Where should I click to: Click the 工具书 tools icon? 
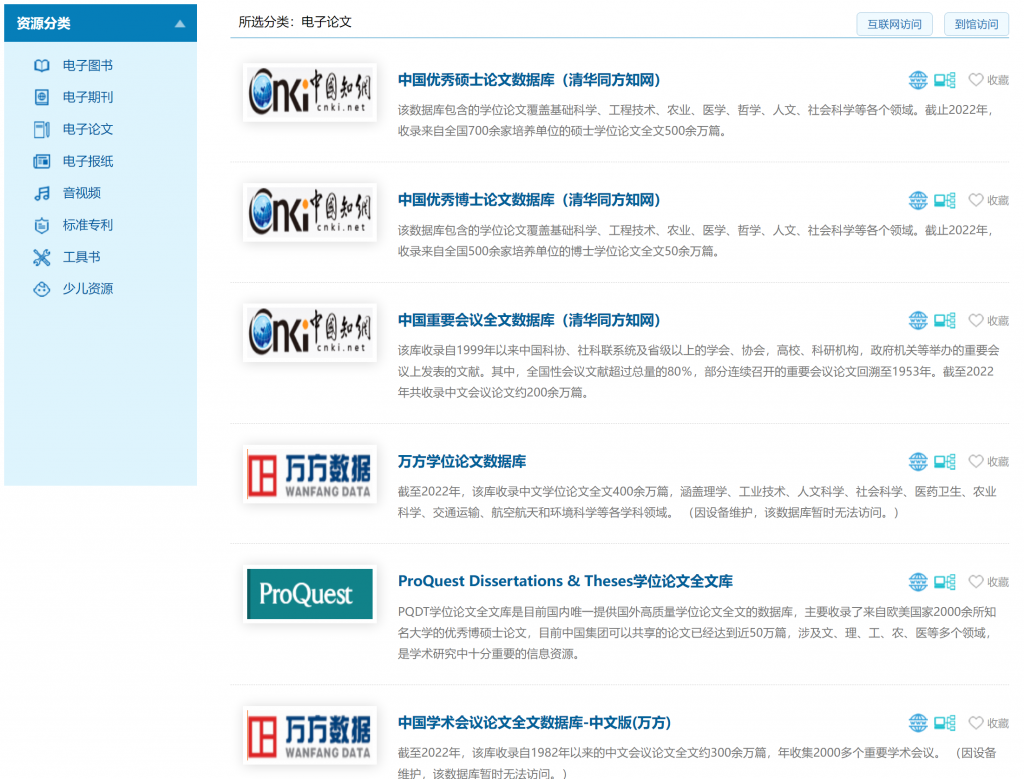42,257
